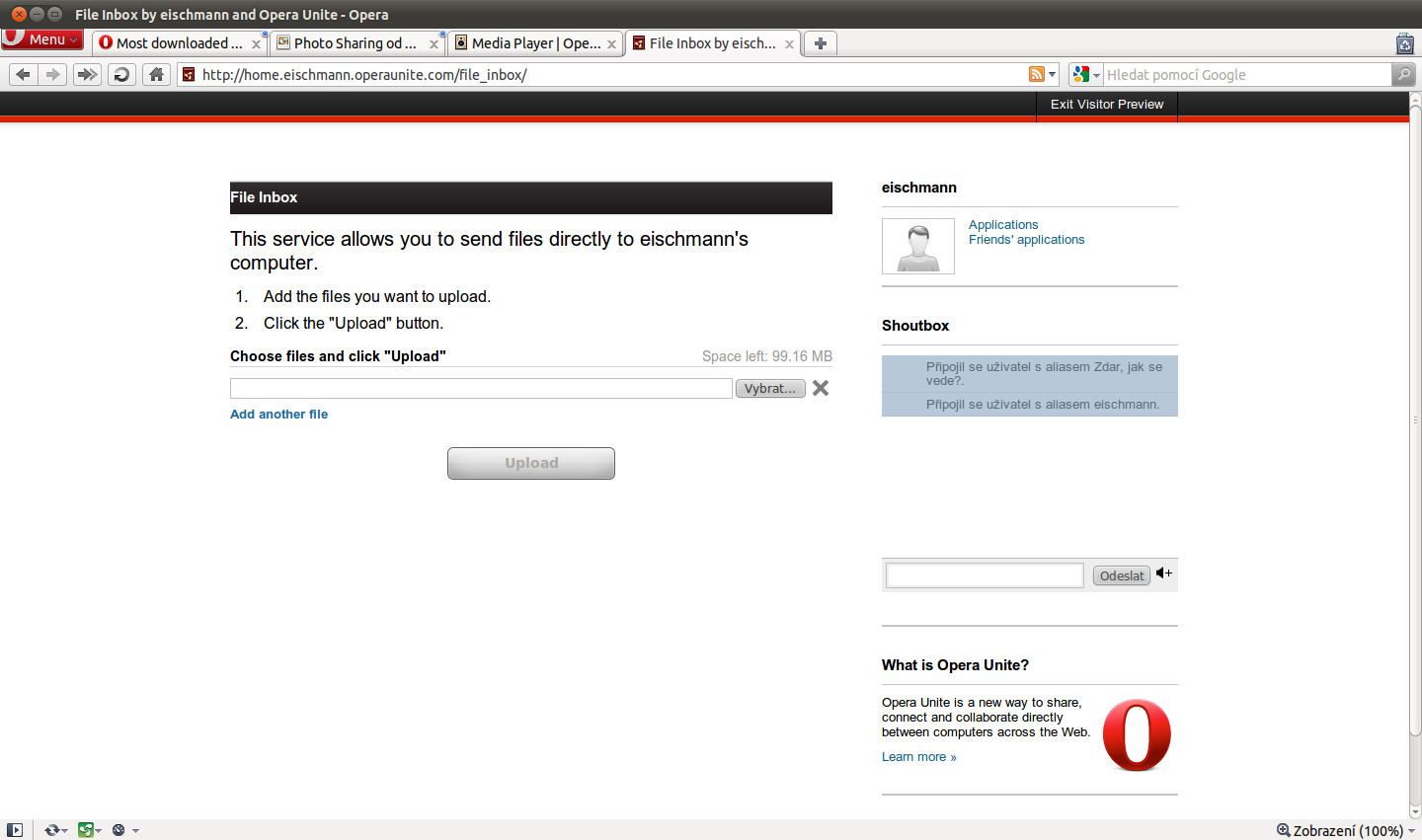Click the Shoutbox message input
1422x840 pixels.
(x=985, y=575)
